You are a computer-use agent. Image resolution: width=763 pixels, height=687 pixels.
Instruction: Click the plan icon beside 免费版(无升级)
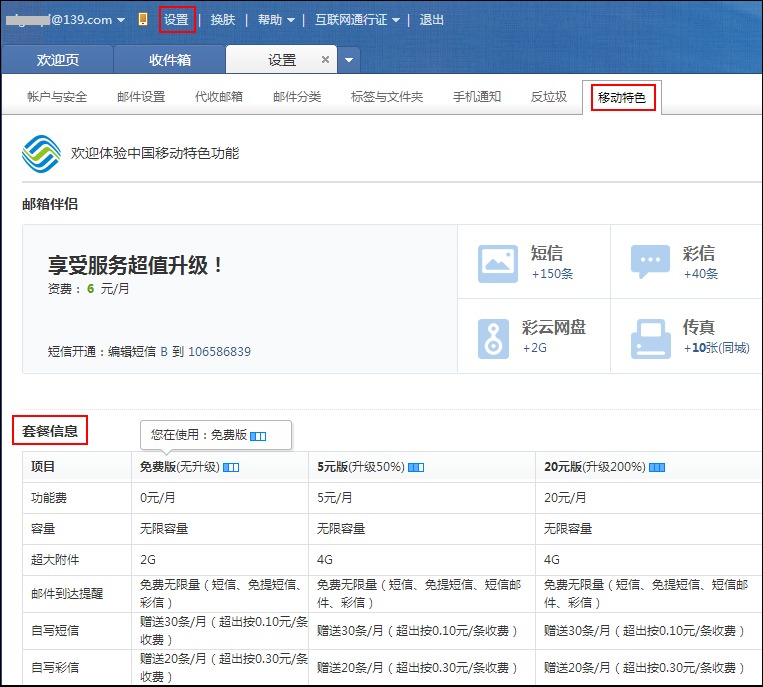(x=231, y=467)
